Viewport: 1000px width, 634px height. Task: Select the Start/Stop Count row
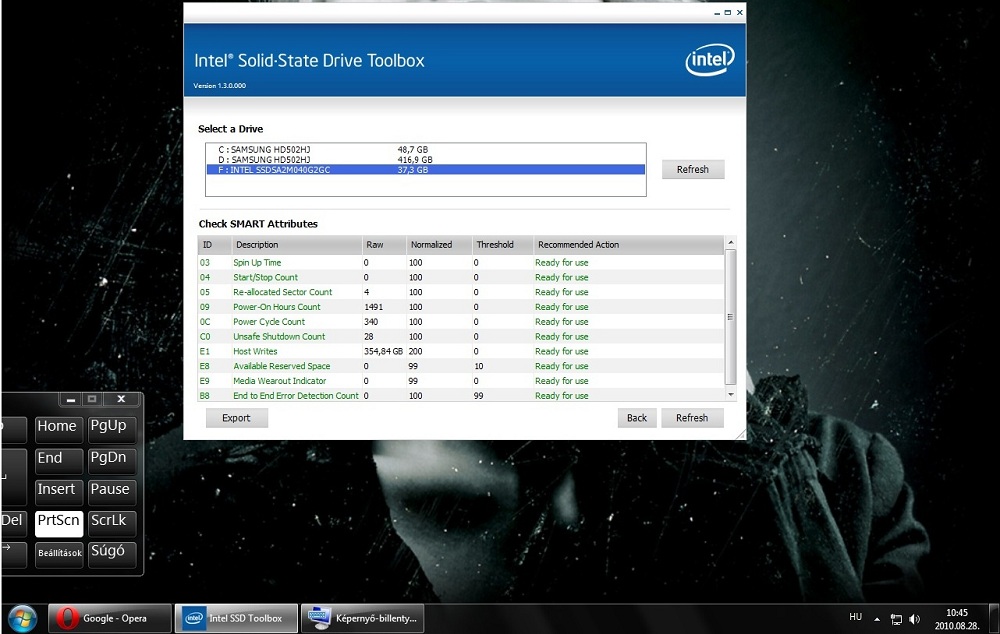pyautogui.click(x=461, y=277)
